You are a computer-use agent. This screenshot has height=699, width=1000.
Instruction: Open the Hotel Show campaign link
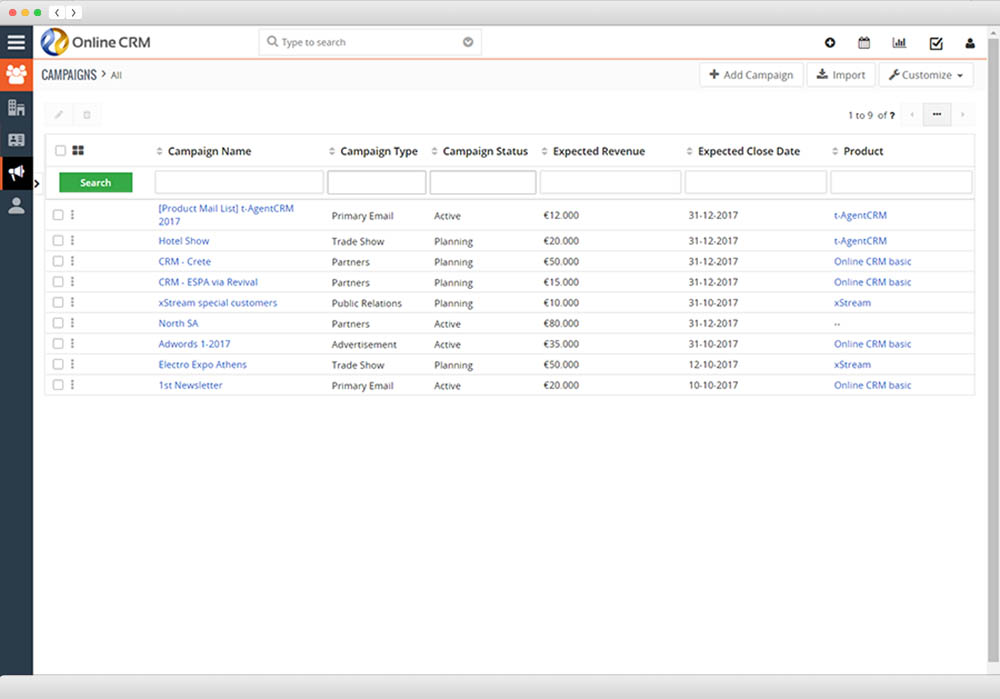(x=184, y=240)
